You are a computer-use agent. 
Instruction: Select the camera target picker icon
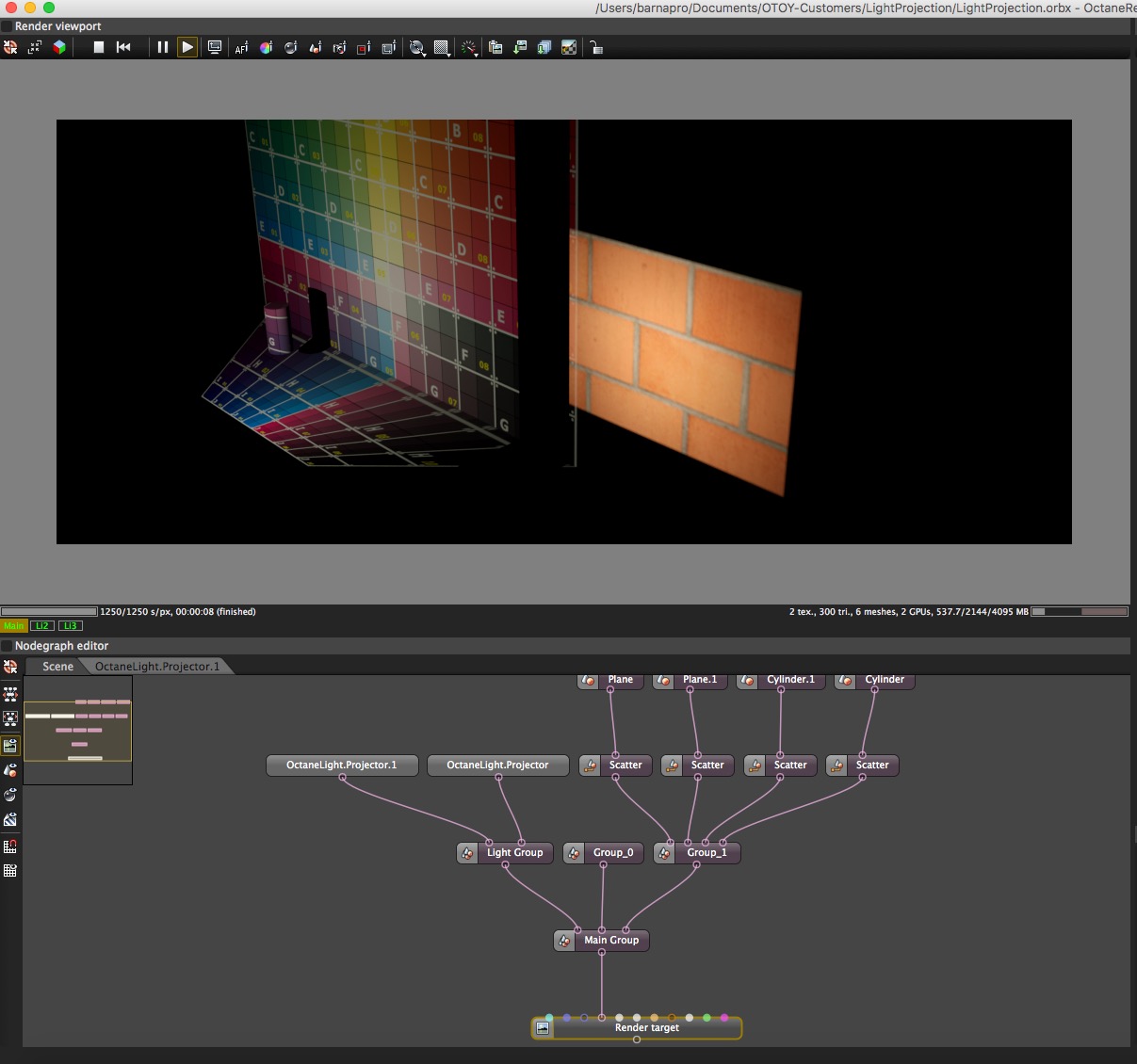click(x=340, y=47)
